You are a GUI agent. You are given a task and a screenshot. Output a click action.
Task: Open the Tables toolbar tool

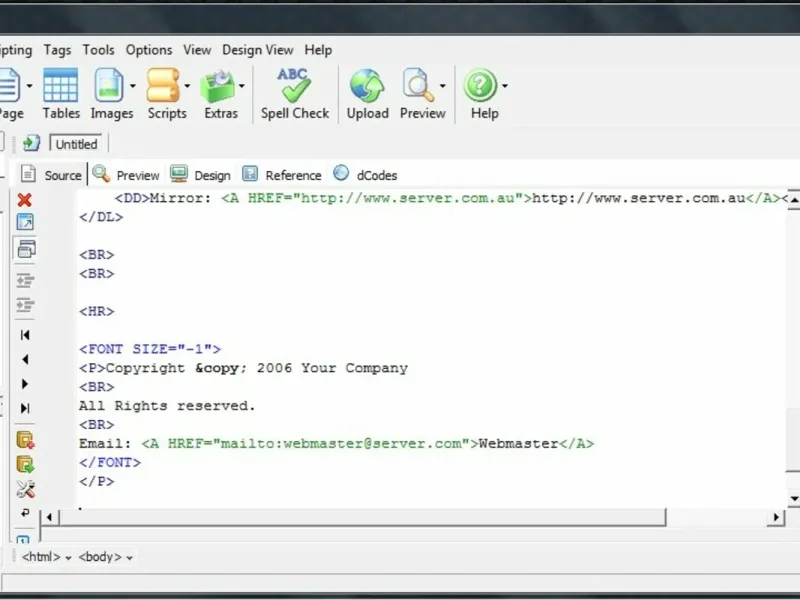[x=61, y=93]
